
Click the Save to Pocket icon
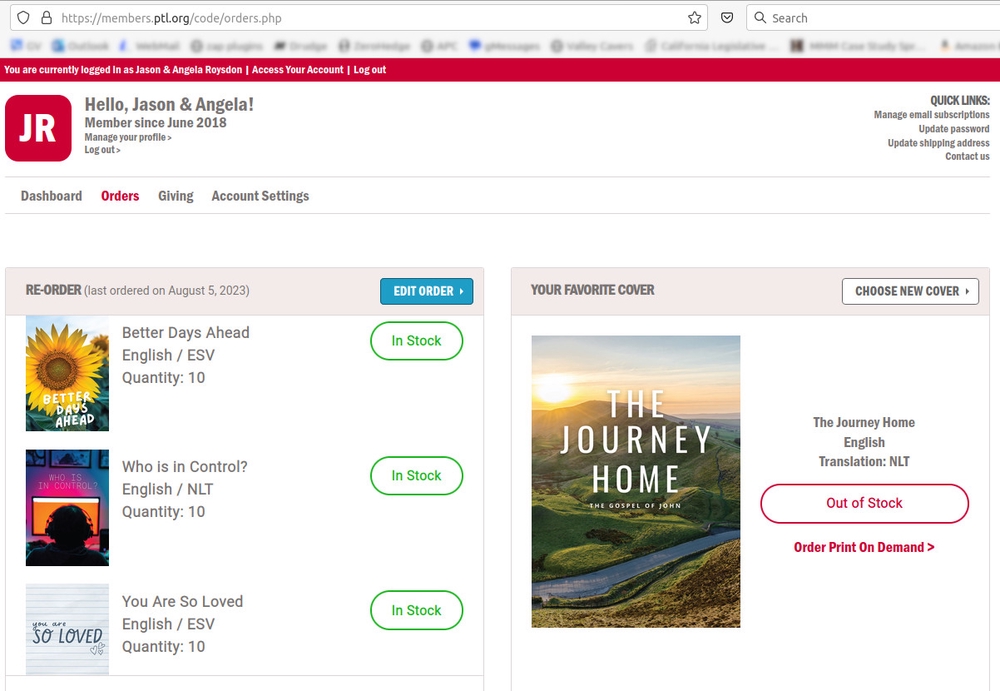(727, 18)
